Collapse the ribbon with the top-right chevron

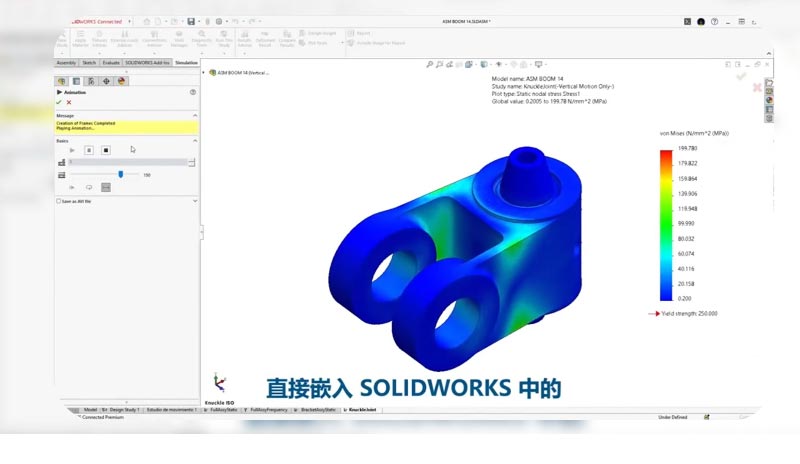(x=768, y=53)
